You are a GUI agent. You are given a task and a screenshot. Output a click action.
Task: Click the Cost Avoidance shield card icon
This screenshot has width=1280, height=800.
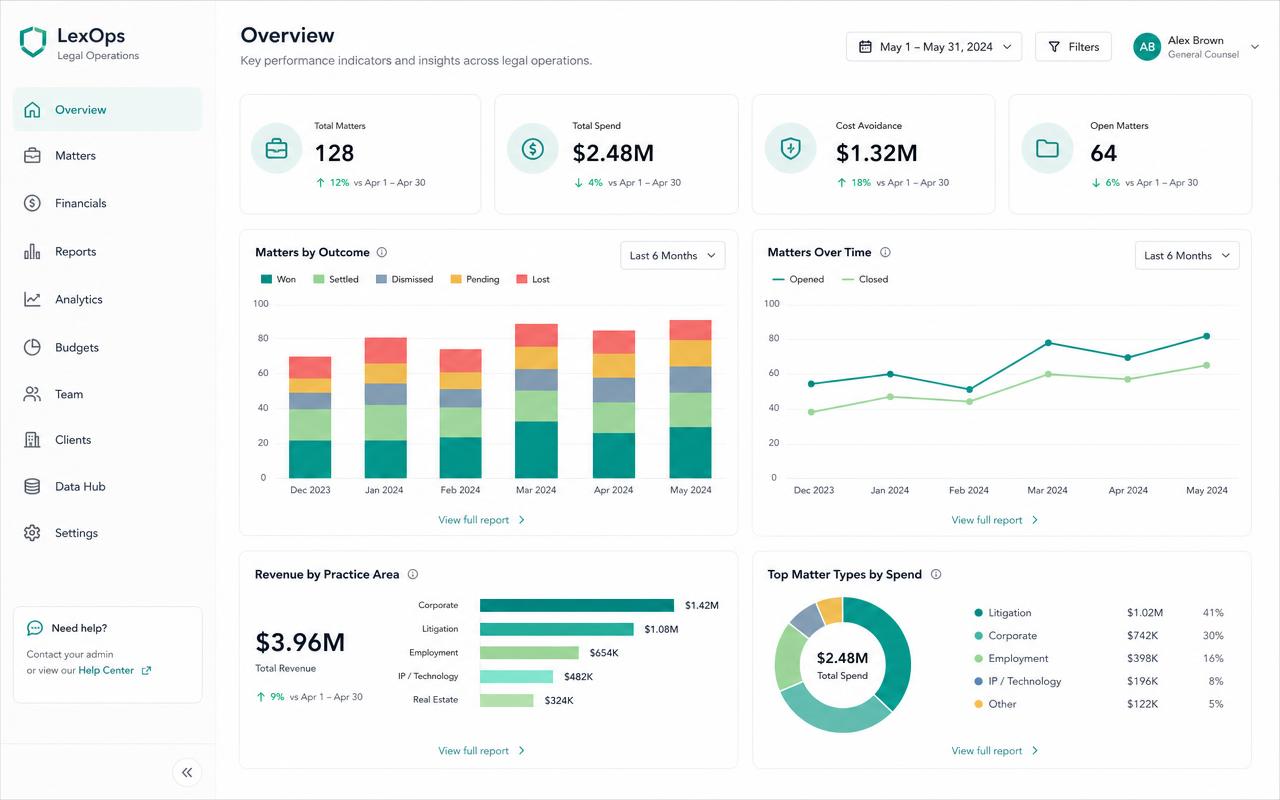click(x=790, y=149)
